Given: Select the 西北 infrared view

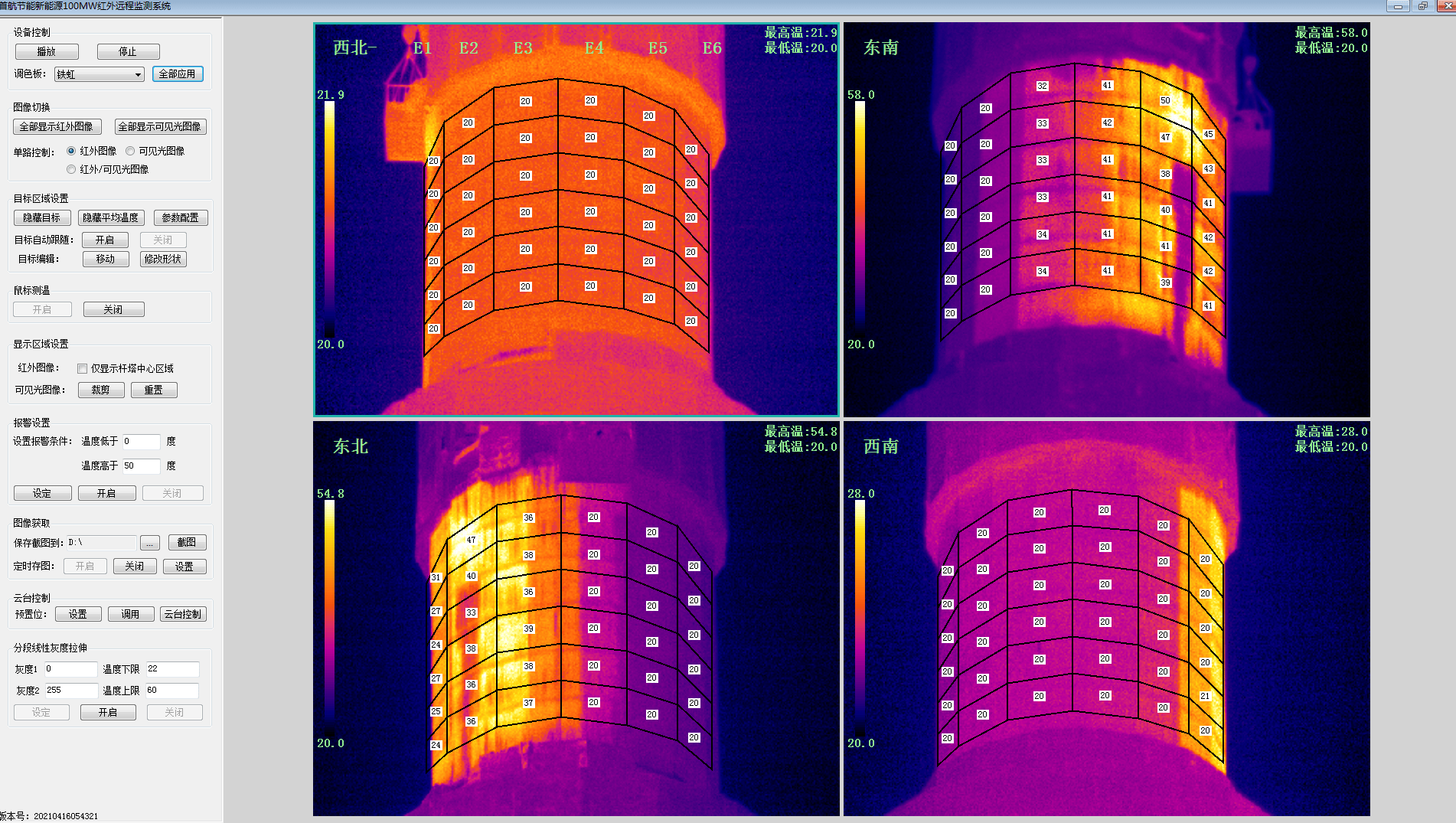Looking at the screenshot, I should pos(576,219).
